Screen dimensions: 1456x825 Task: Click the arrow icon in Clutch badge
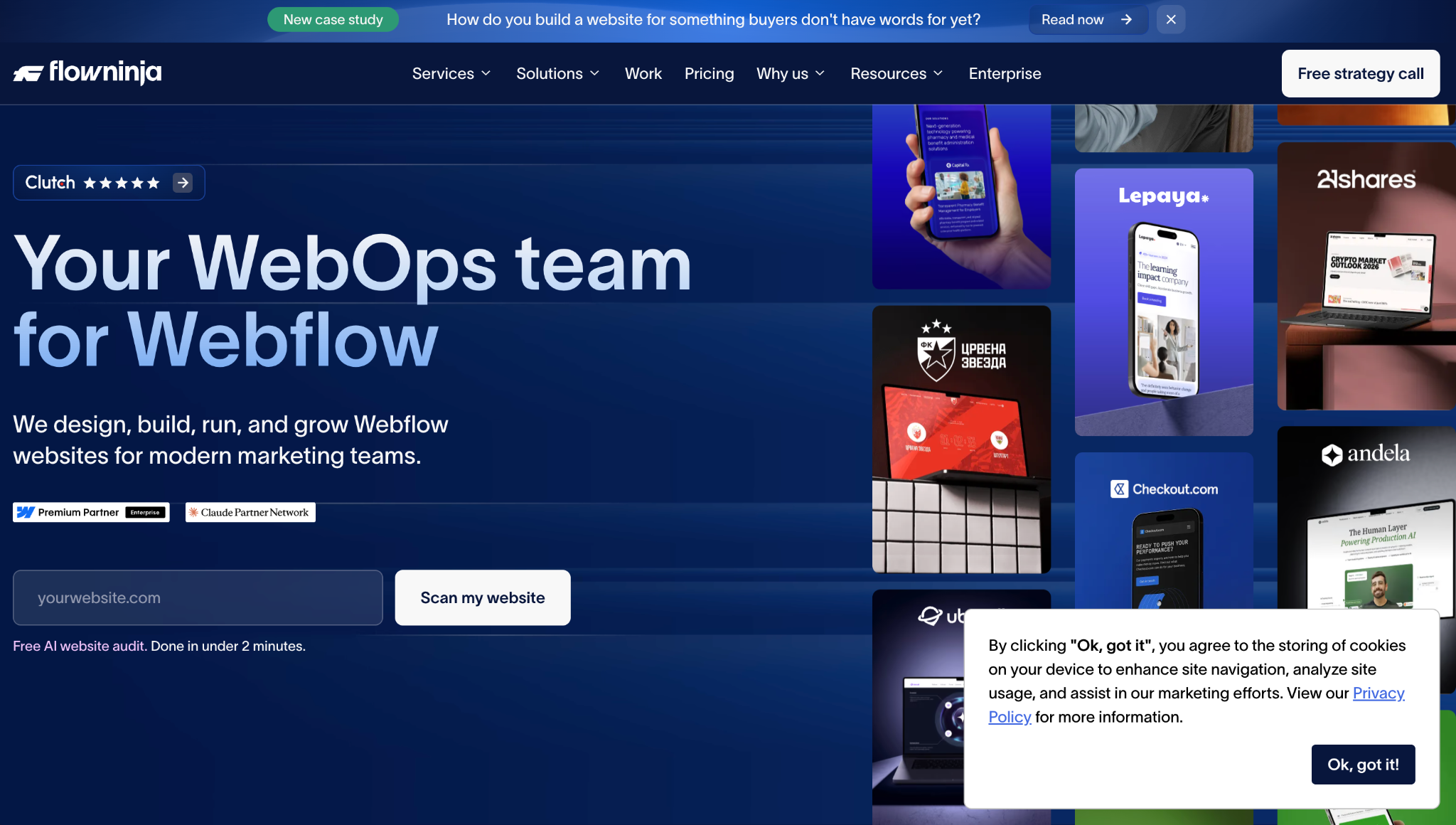[183, 183]
